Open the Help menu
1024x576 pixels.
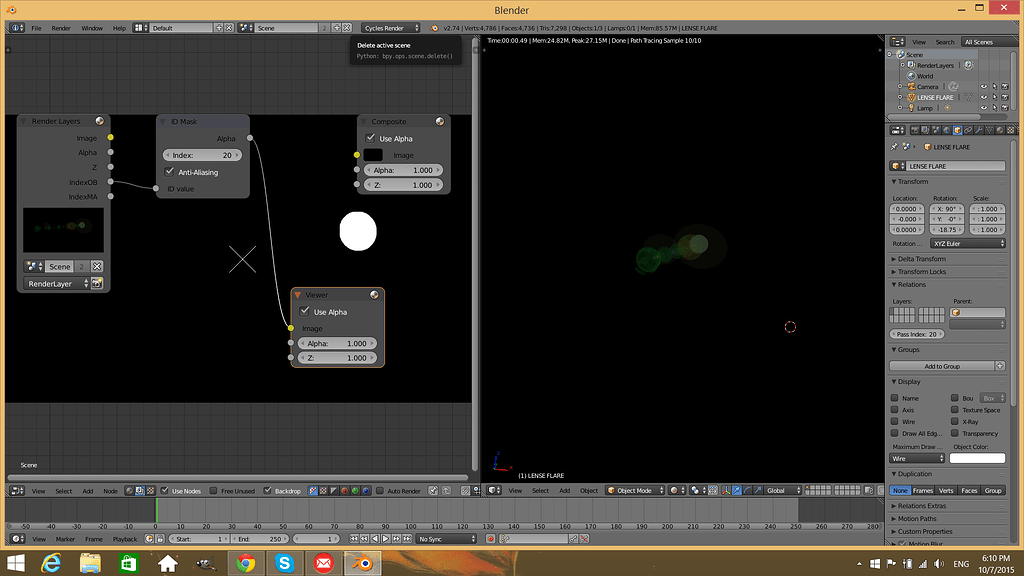(x=119, y=28)
